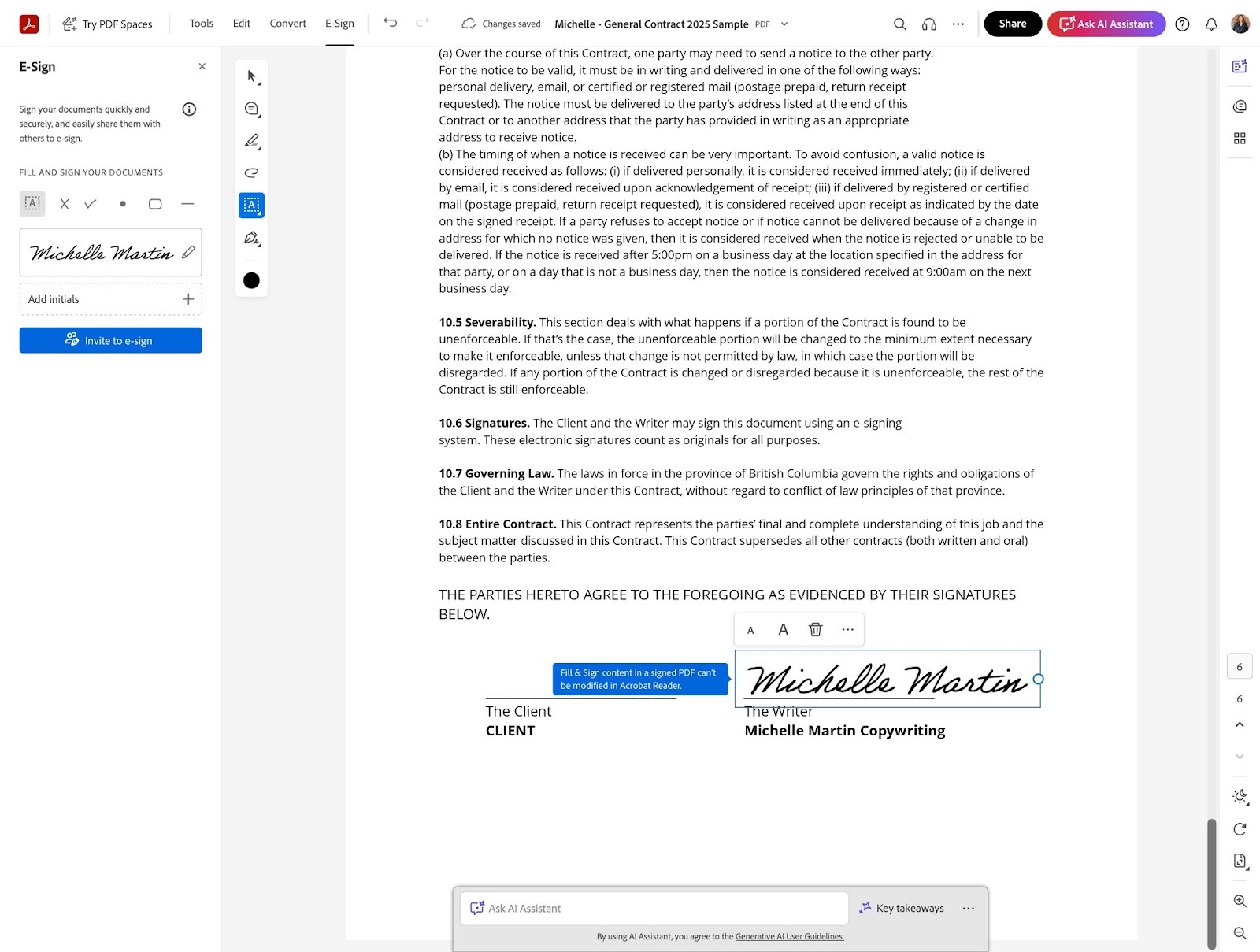The image size is (1260, 952).
Task: Switch to the Convert menu
Action: [x=287, y=24]
